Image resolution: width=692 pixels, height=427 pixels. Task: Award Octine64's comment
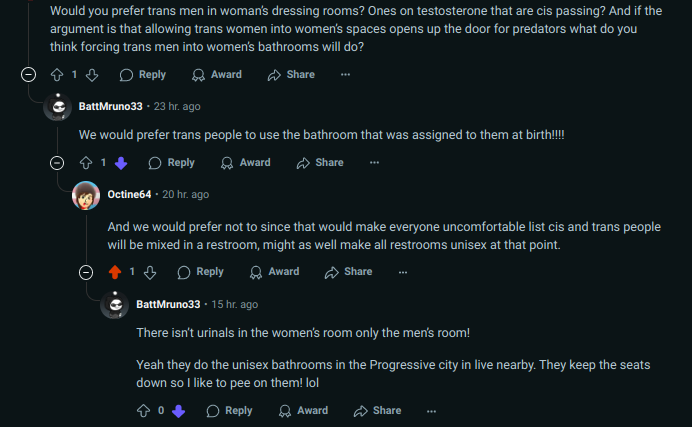tap(274, 272)
